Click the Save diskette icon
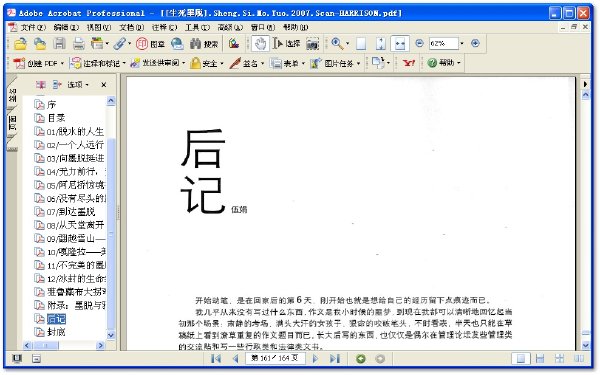 click(59, 44)
